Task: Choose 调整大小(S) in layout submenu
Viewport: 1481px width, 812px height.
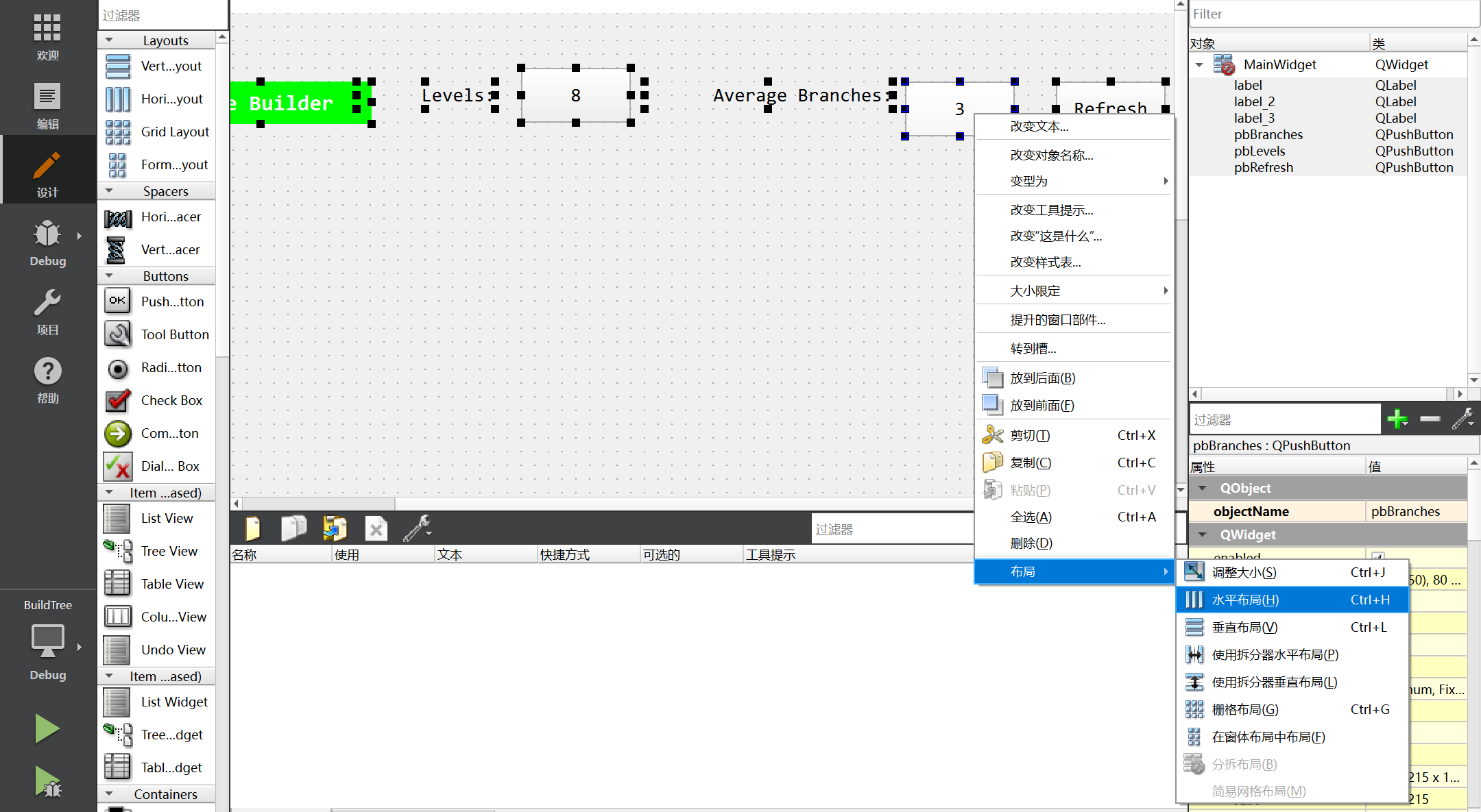Action: point(1292,573)
